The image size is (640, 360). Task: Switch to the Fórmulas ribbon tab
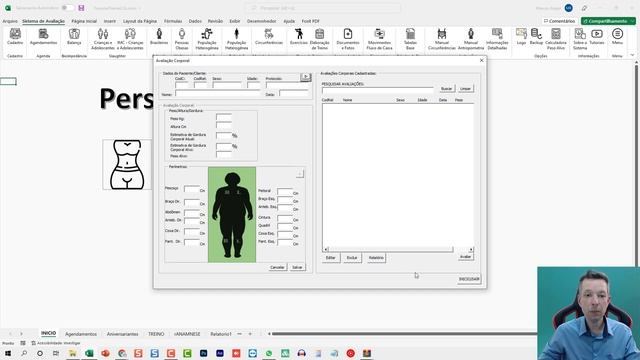click(173, 21)
